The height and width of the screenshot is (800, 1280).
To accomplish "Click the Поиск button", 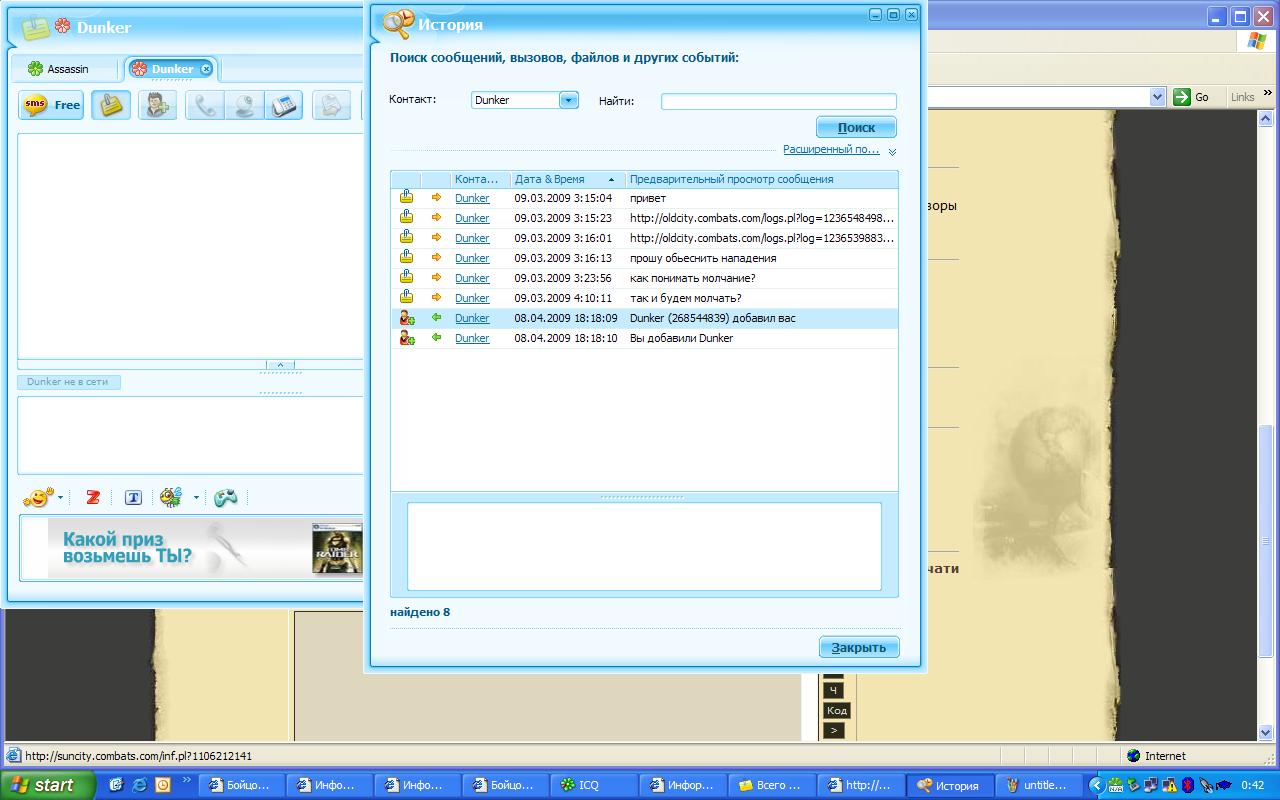I will (x=856, y=127).
